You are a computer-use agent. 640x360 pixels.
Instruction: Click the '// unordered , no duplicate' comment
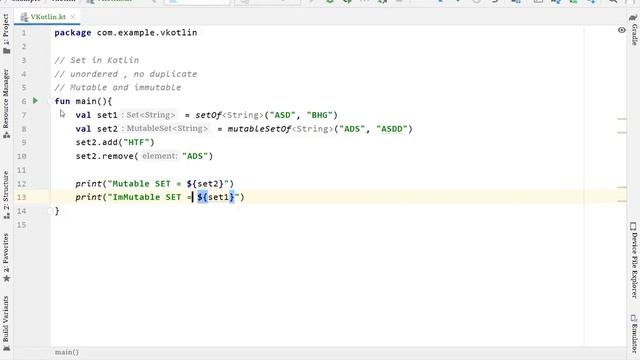tap(126, 74)
